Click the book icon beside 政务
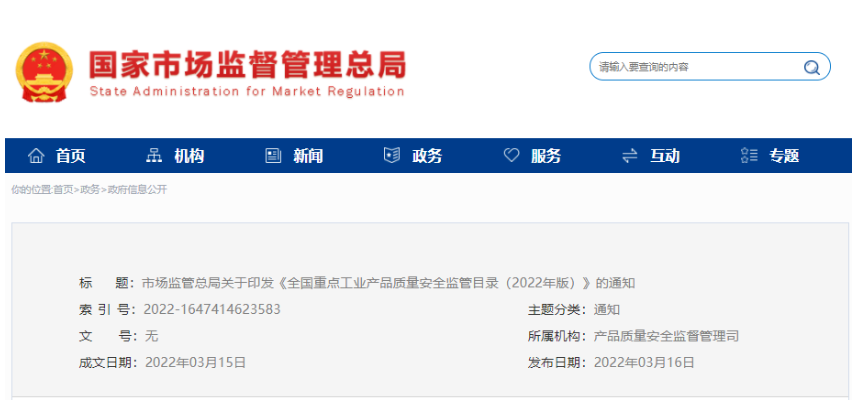862x408 pixels. coord(392,156)
